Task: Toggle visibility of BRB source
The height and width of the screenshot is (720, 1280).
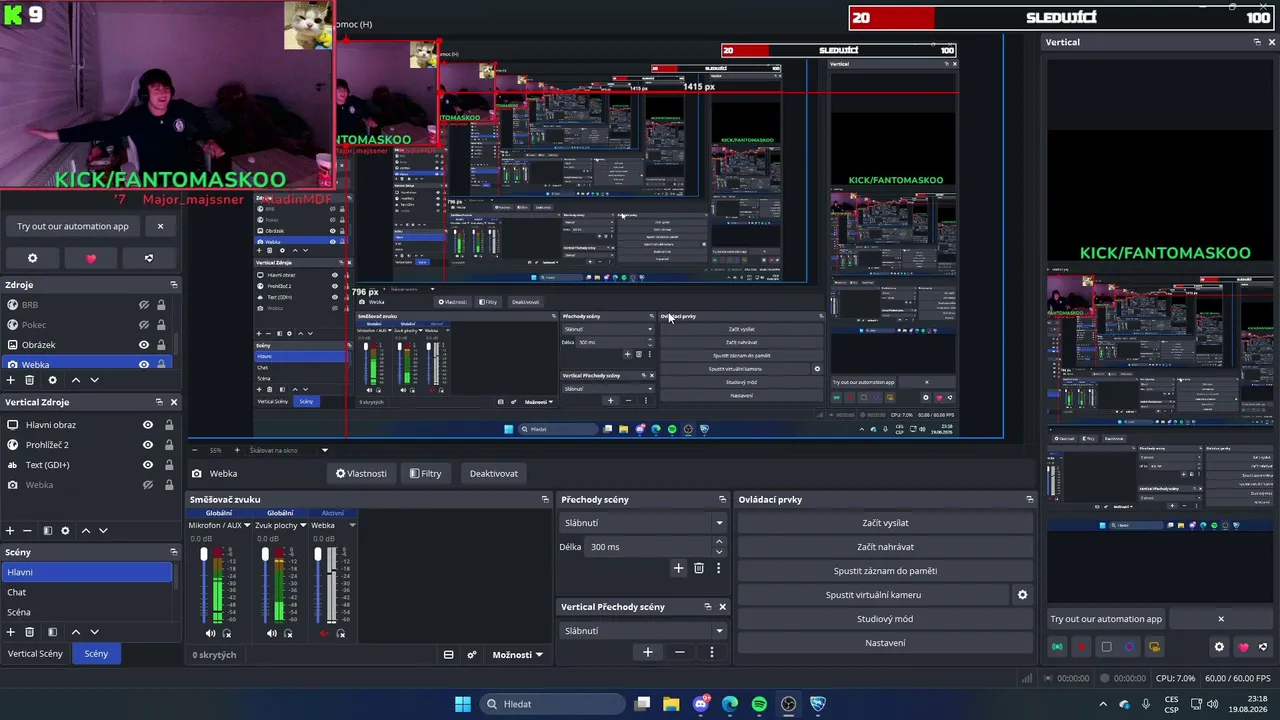Action: tap(144, 305)
